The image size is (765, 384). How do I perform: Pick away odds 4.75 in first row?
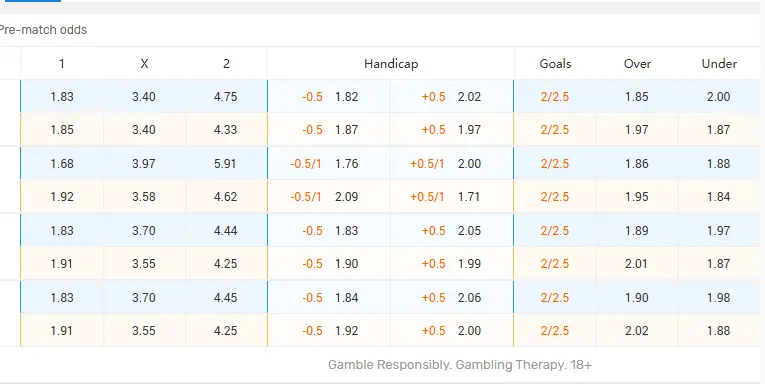(x=225, y=97)
